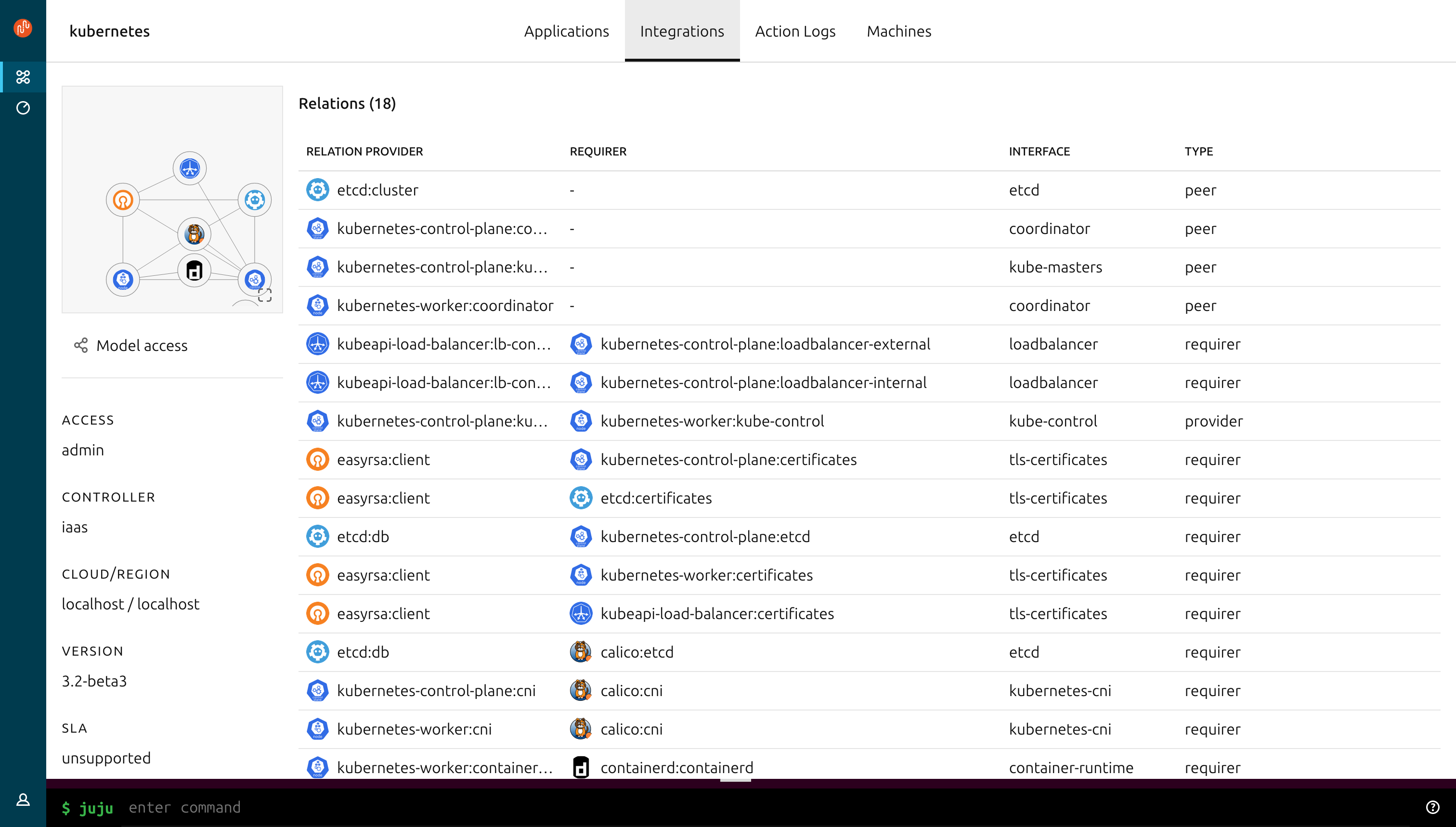Select kubernetes-worker:kube-control requirer text
This screenshot has height=827, width=1456.
point(712,421)
